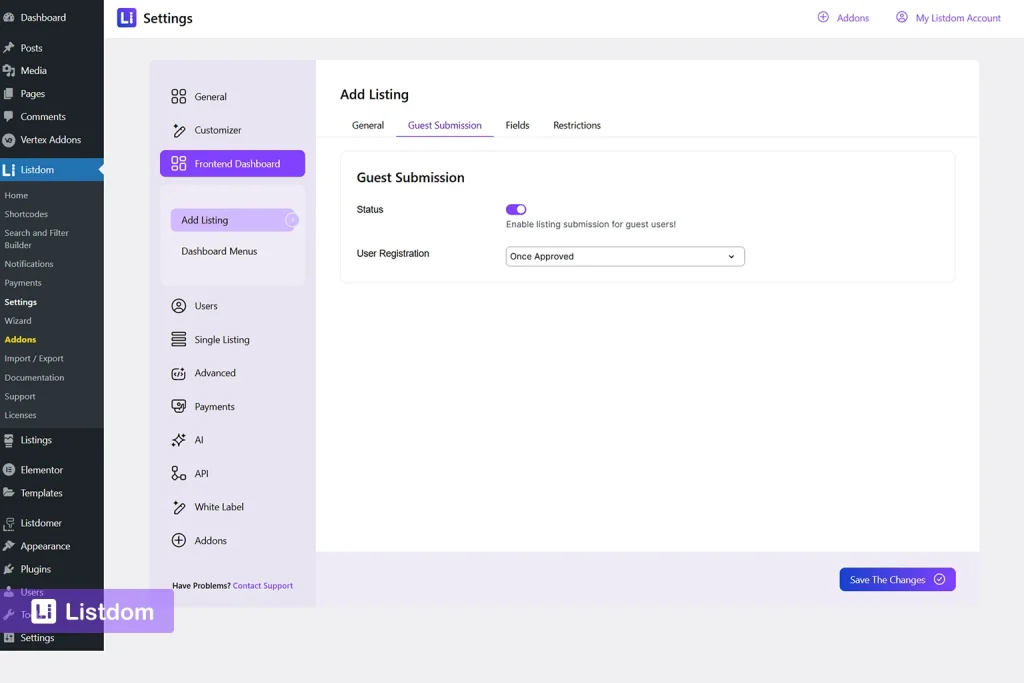Open yellow Addons item in Listdom submenu
The image size is (1024, 683).
tap(20, 340)
